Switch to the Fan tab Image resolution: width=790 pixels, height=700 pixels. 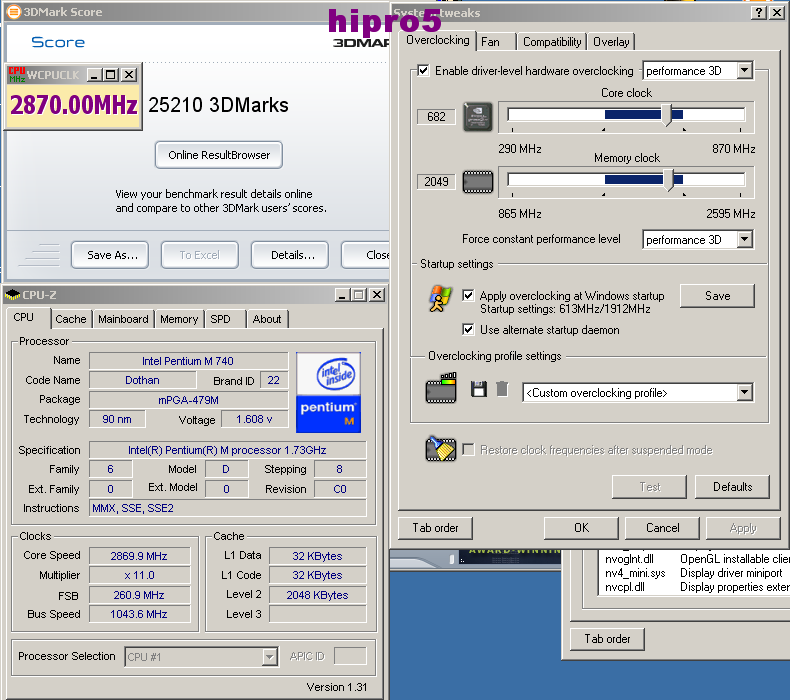click(x=496, y=42)
